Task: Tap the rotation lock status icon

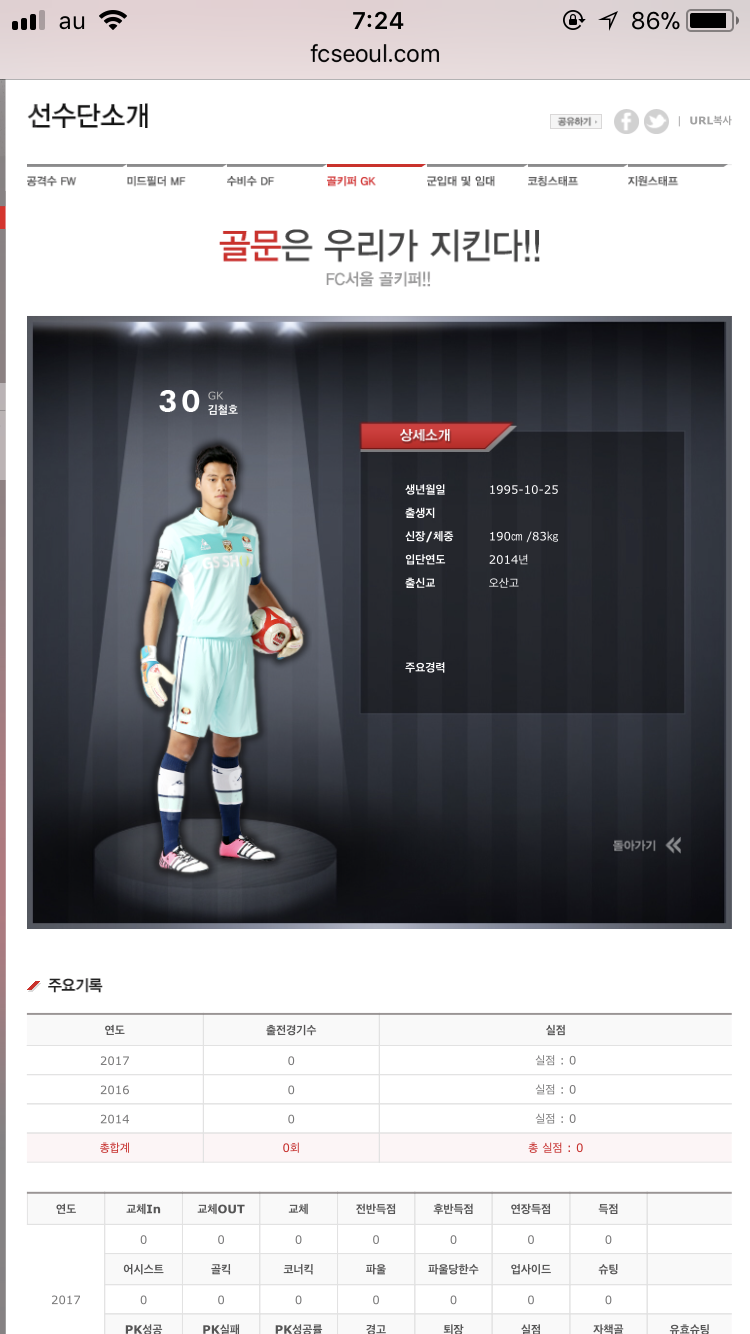Action: pyautogui.click(x=573, y=20)
